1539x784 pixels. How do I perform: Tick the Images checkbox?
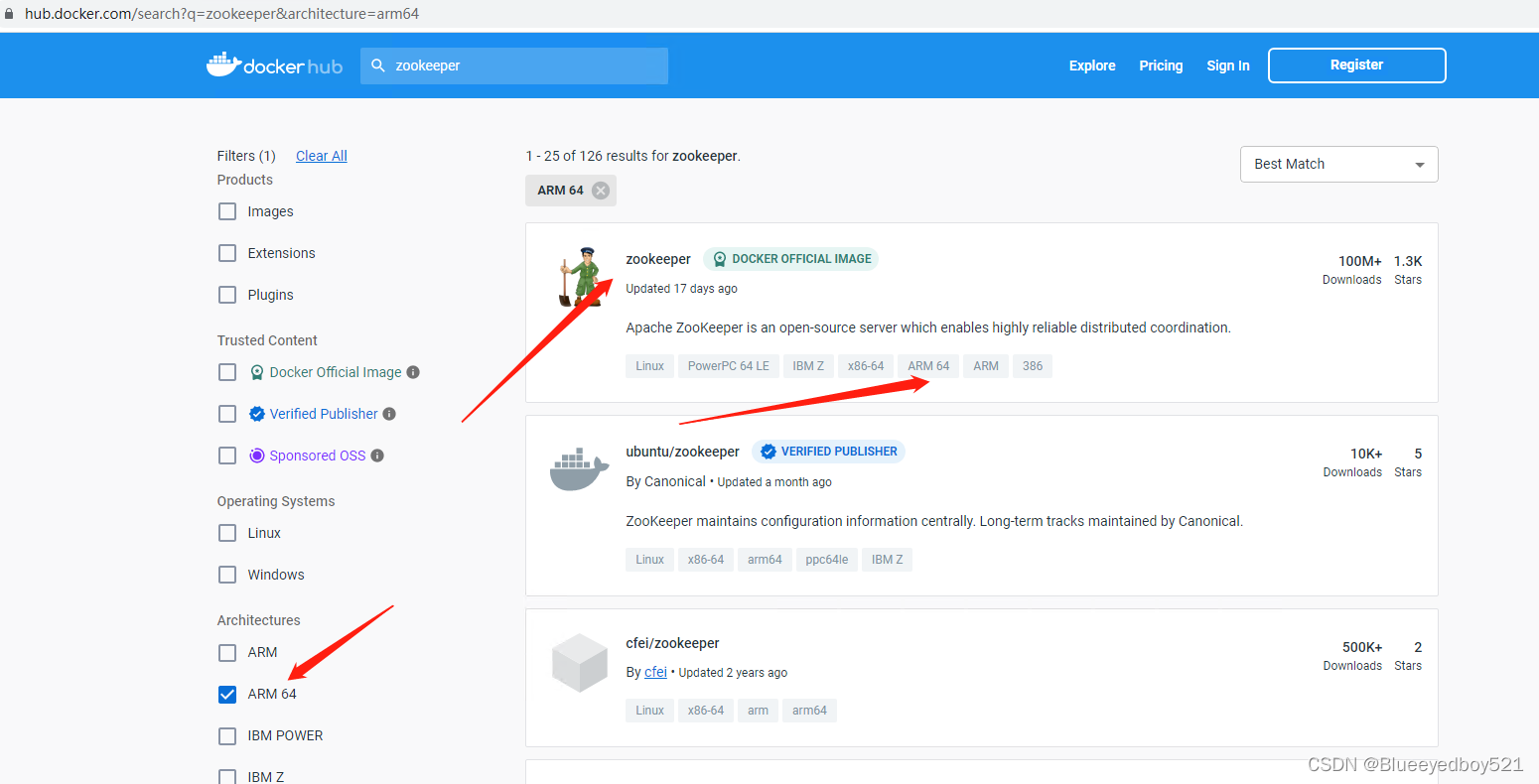(x=227, y=211)
